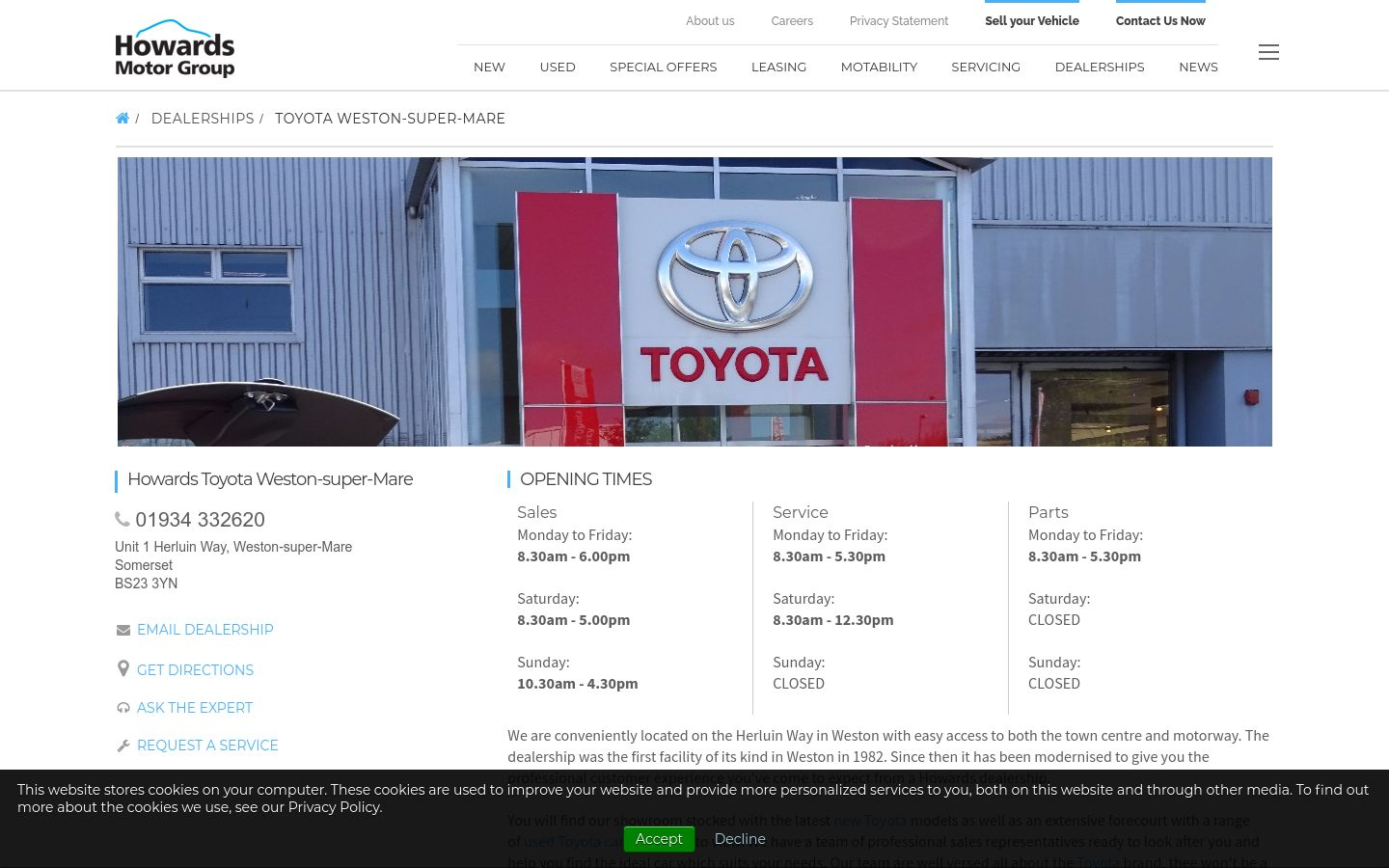Select SPECIAL OFFERS in navigation
Screen dimensions: 1389x868
click(664, 67)
